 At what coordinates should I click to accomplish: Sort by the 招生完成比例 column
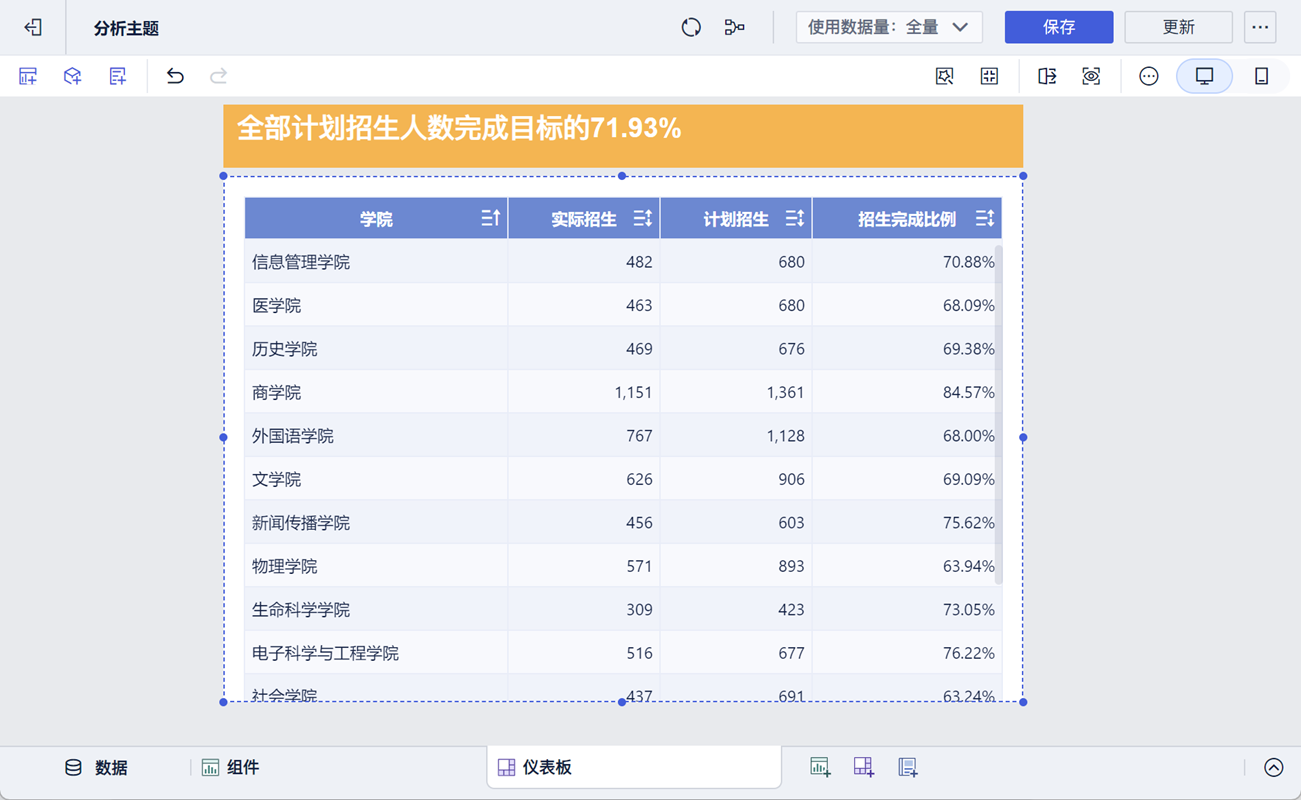pos(985,218)
